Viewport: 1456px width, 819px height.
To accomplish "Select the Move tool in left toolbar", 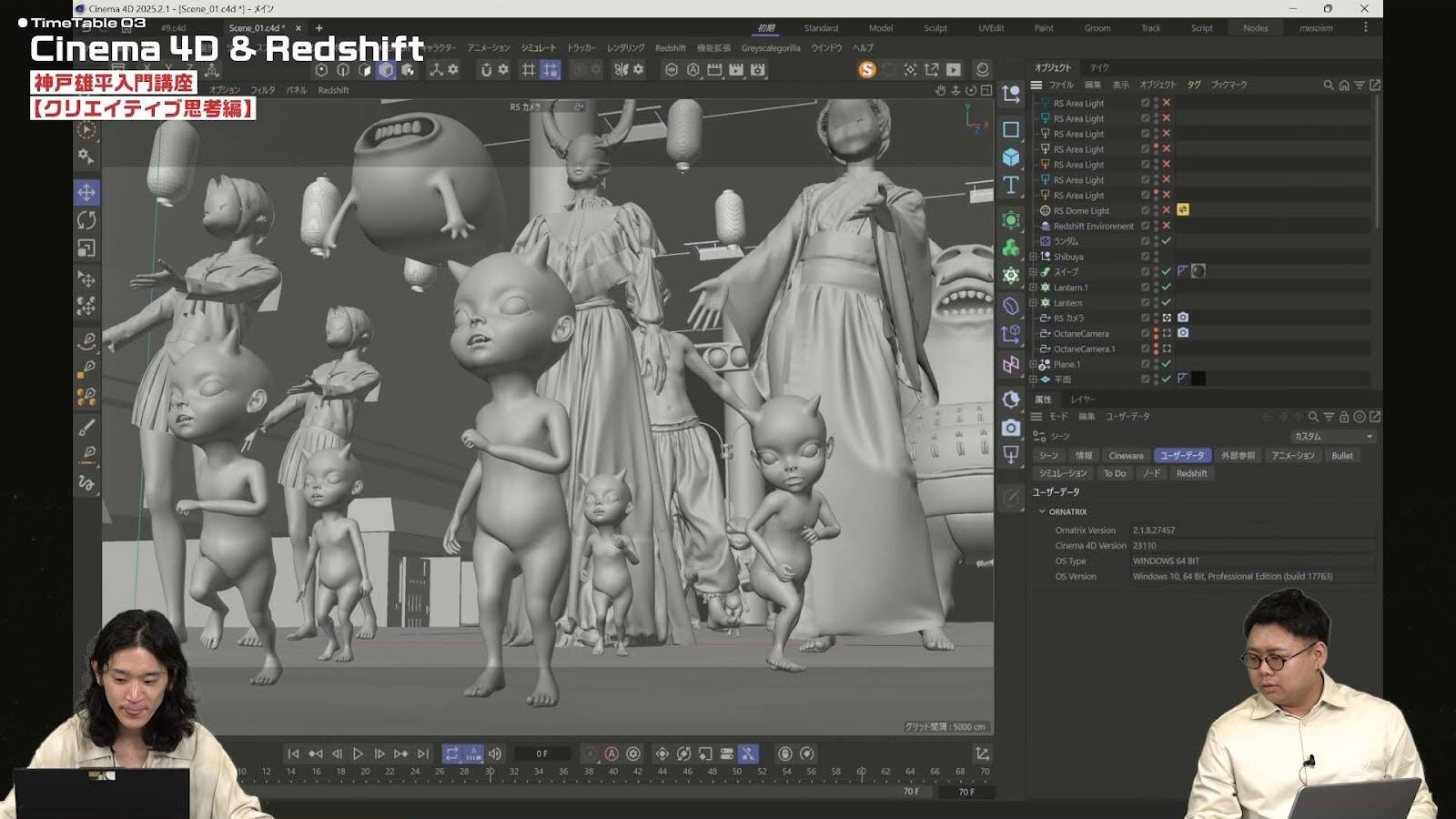I will tap(86, 192).
